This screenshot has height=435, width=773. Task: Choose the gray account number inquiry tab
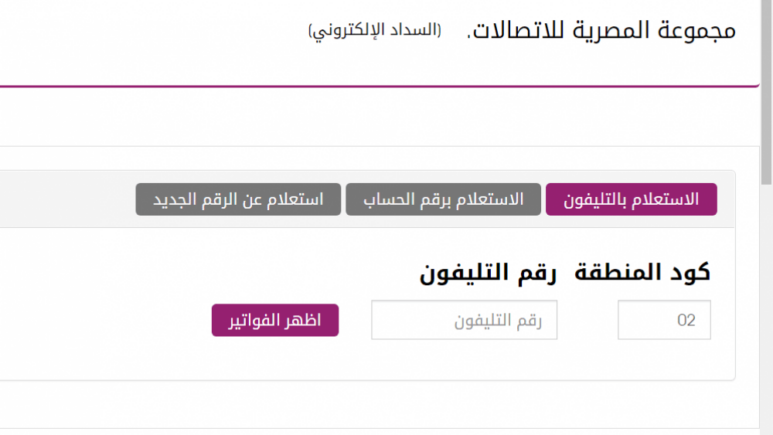pyautogui.click(x=443, y=199)
